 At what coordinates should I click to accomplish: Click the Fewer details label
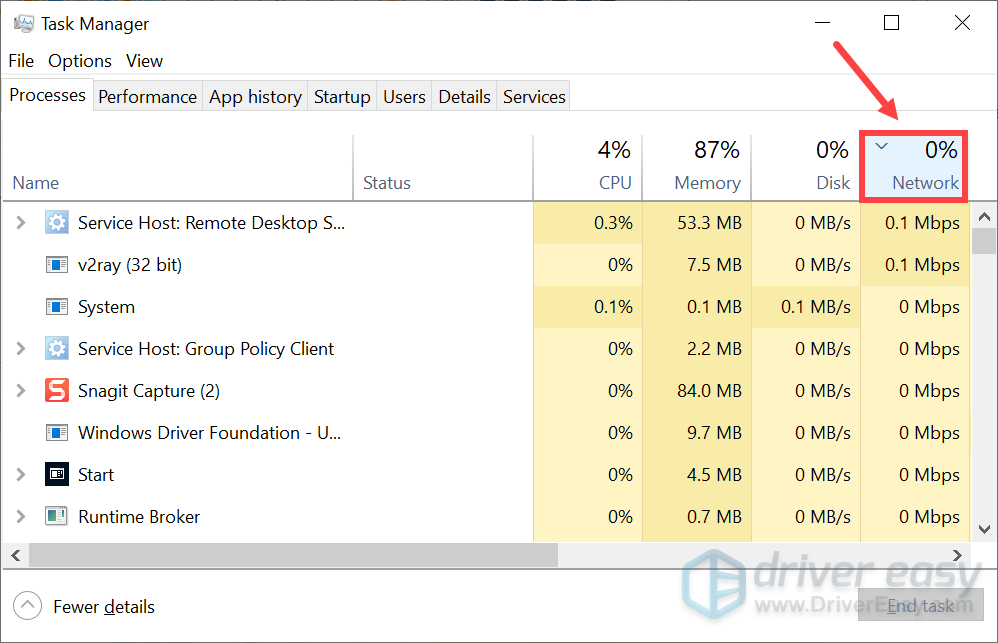point(104,607)
